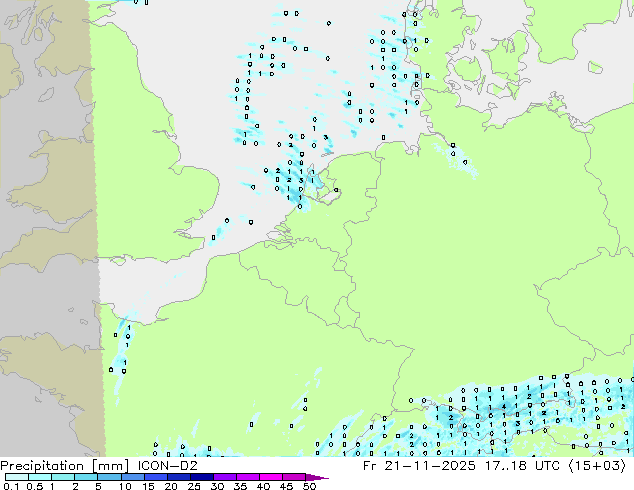Click the 0.5 legend tick label
This screenshot has height=490, width=634.
pyautogui.click(x=34, y=486)
